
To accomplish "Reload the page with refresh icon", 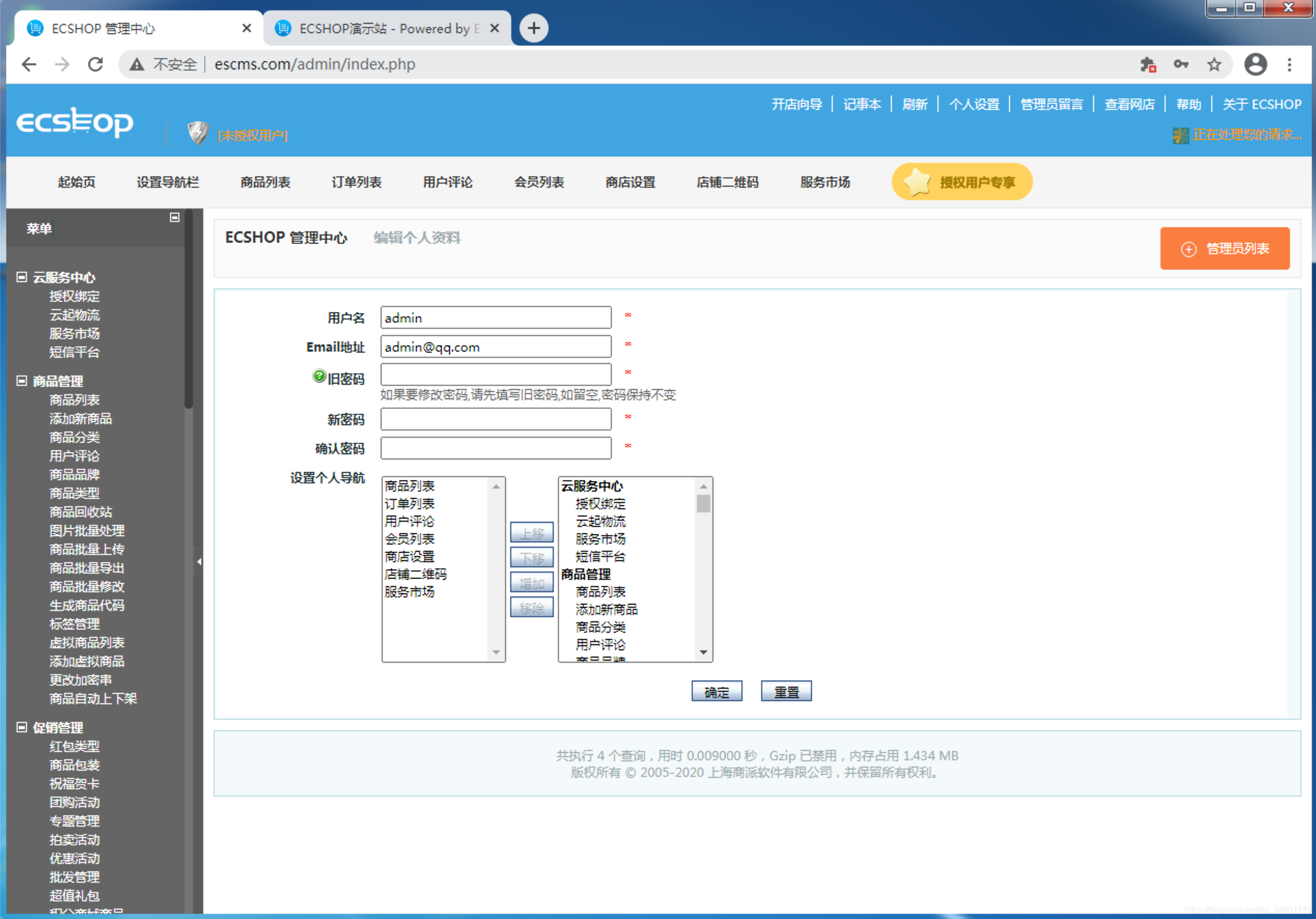I will click(x=96, y=64).
